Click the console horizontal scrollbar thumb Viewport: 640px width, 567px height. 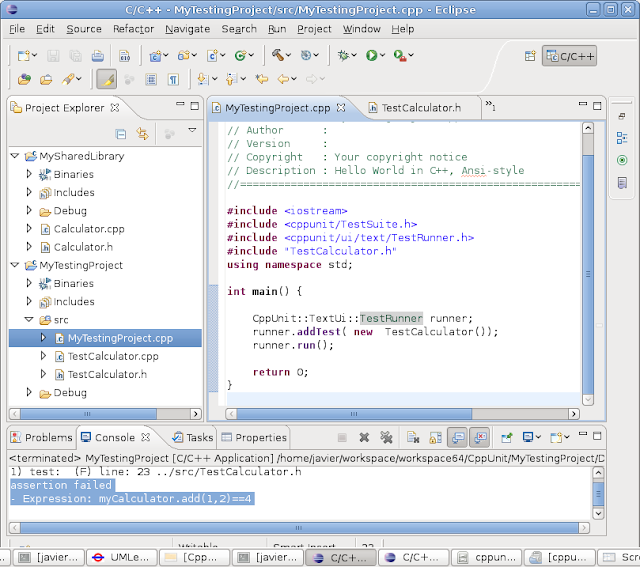point(299,528)
